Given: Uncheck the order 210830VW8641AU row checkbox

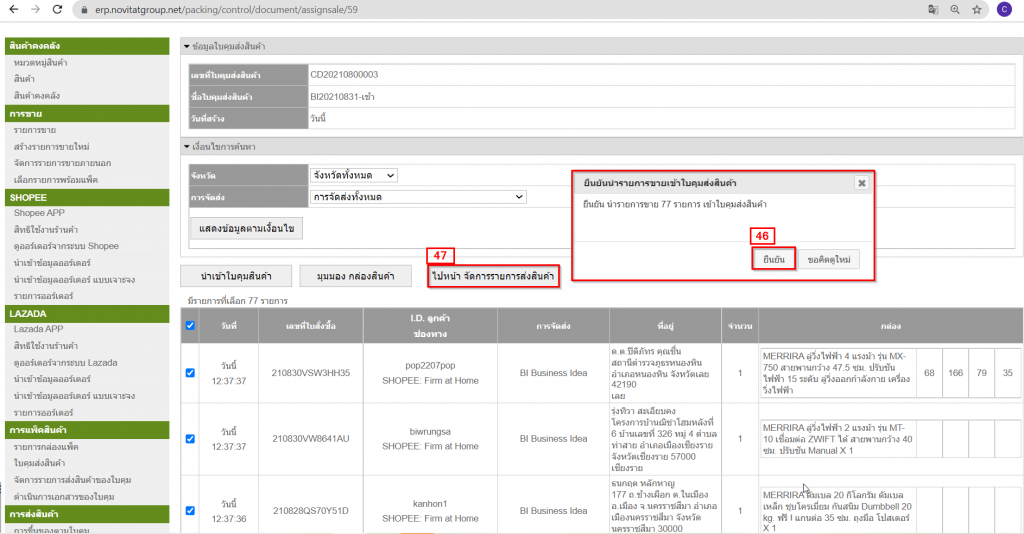Looking at the screenshot, I should coord(190,438).
